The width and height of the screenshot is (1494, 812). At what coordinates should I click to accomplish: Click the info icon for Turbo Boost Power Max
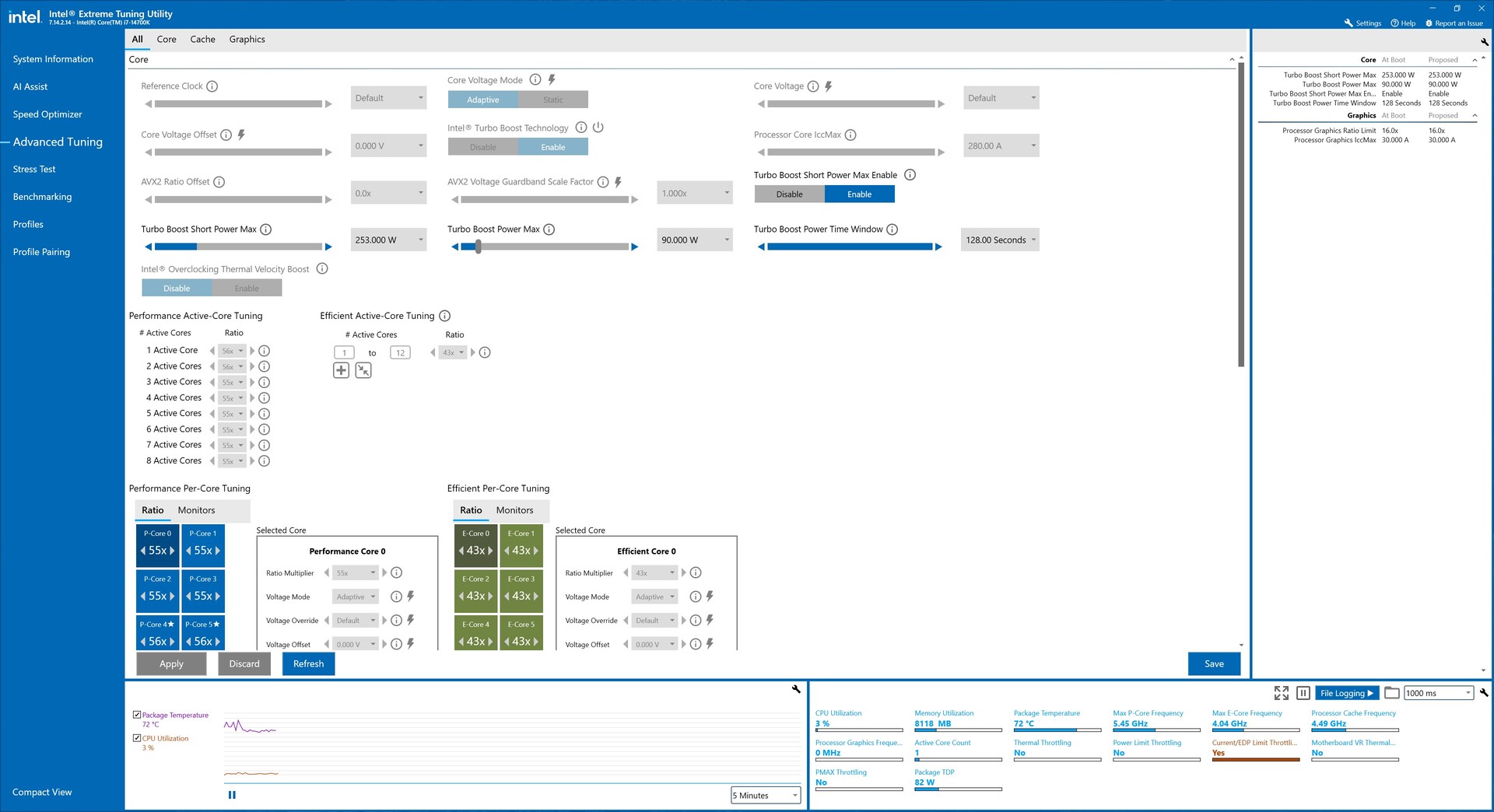pyautogui.click(x=549, y=229)
